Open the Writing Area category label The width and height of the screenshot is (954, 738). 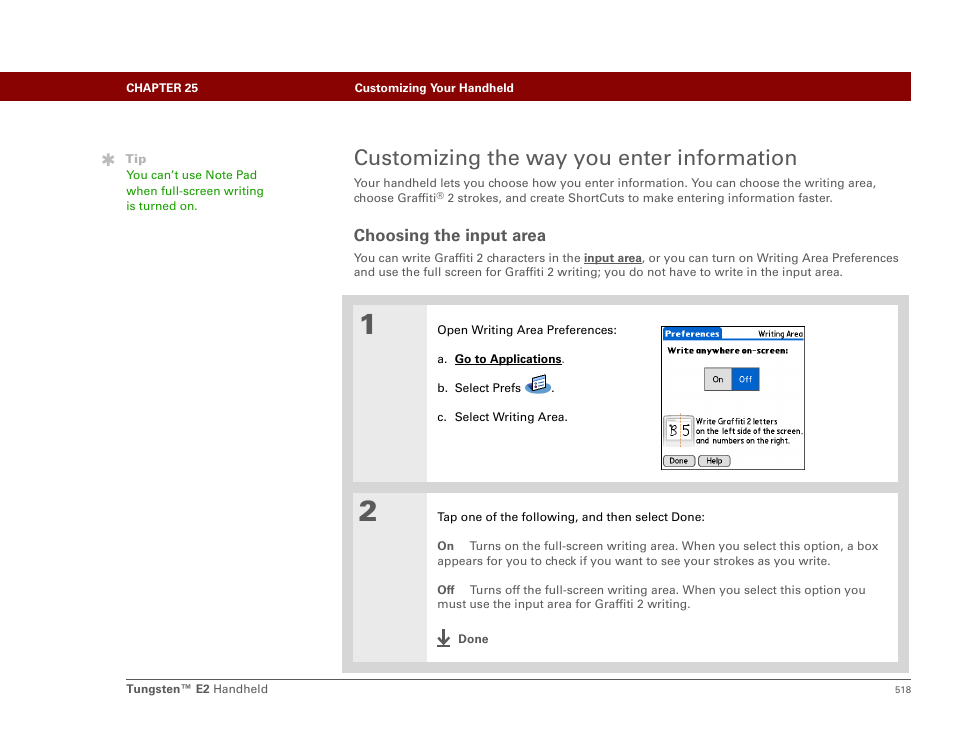click(x=780, y=334)
